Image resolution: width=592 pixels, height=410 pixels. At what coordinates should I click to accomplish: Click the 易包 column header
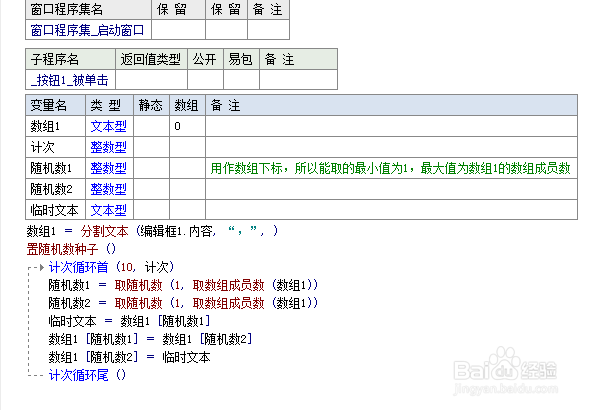tap(241, 59)
